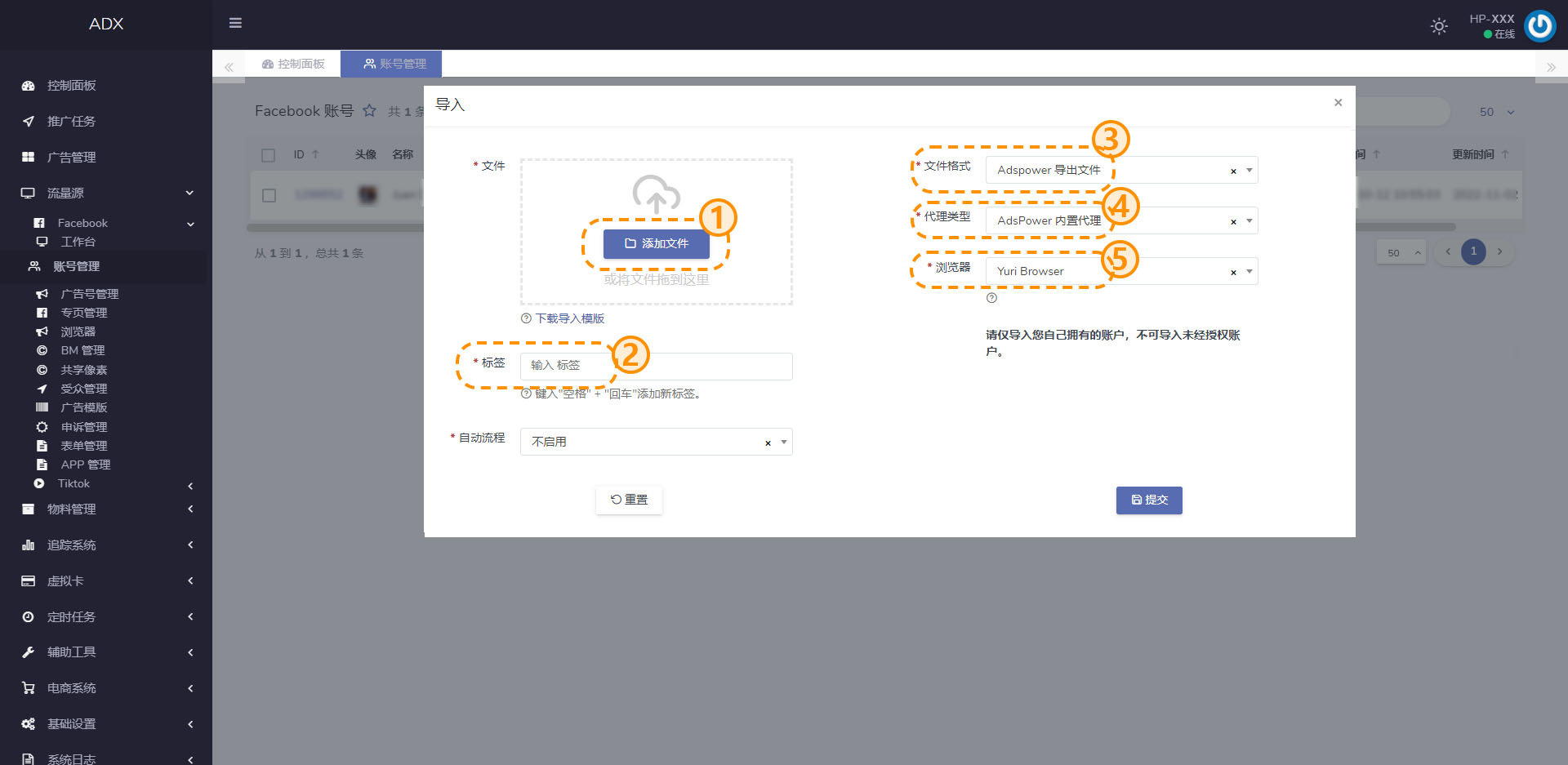
Task: Click the hamburger menu icon in header
Action: (x=235, y=23)
